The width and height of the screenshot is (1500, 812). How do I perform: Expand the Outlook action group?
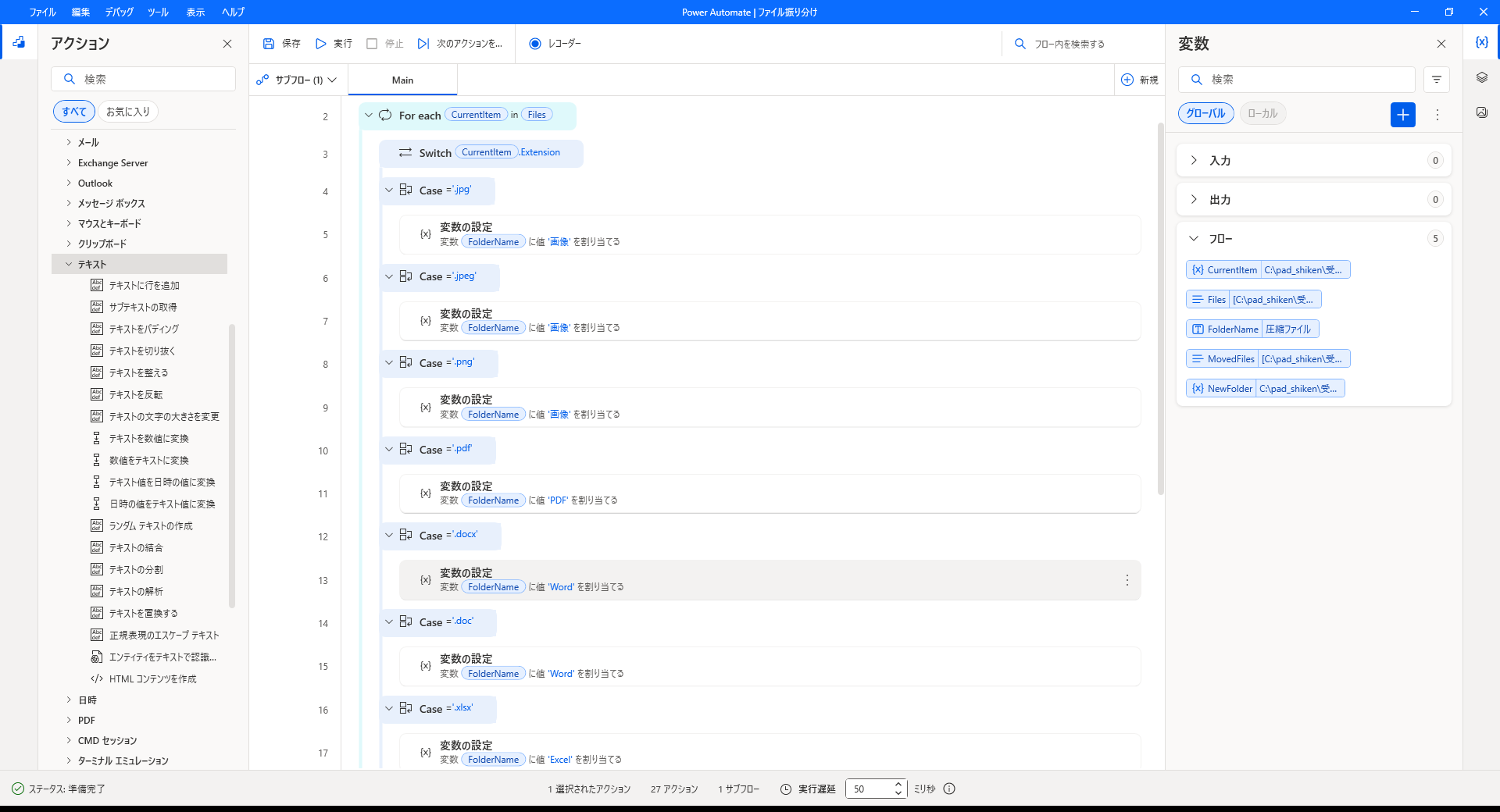69,183
